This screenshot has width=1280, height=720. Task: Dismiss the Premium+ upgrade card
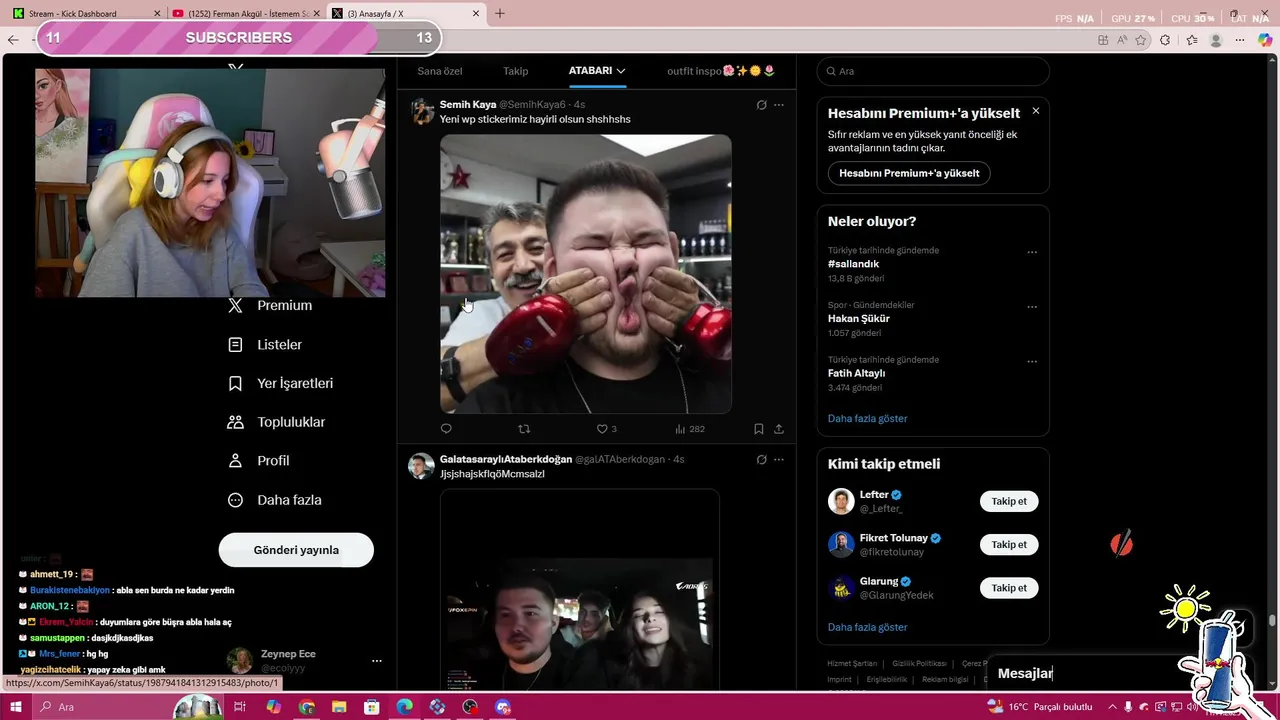click(1036, 111)
